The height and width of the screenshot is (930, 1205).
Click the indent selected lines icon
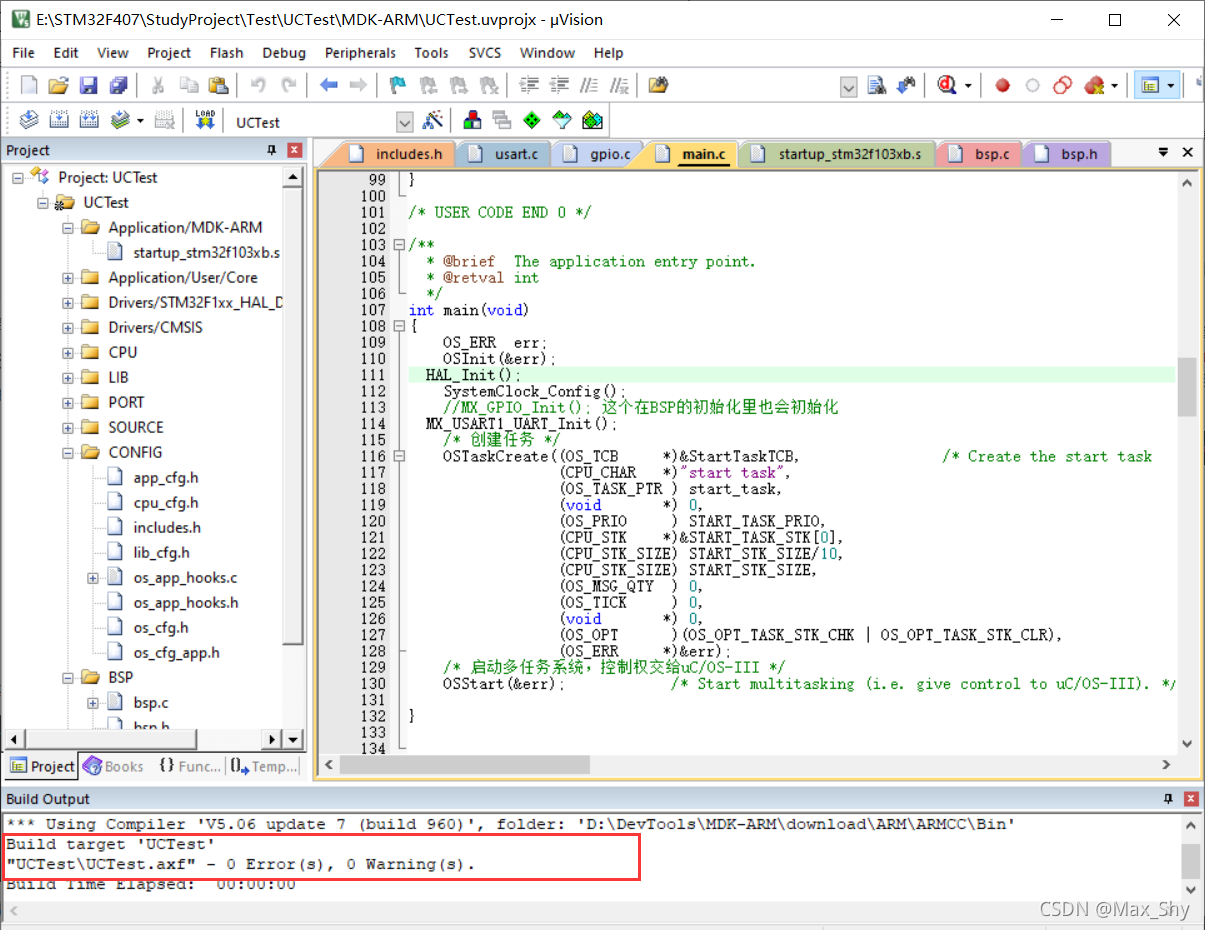click(530, 86)
